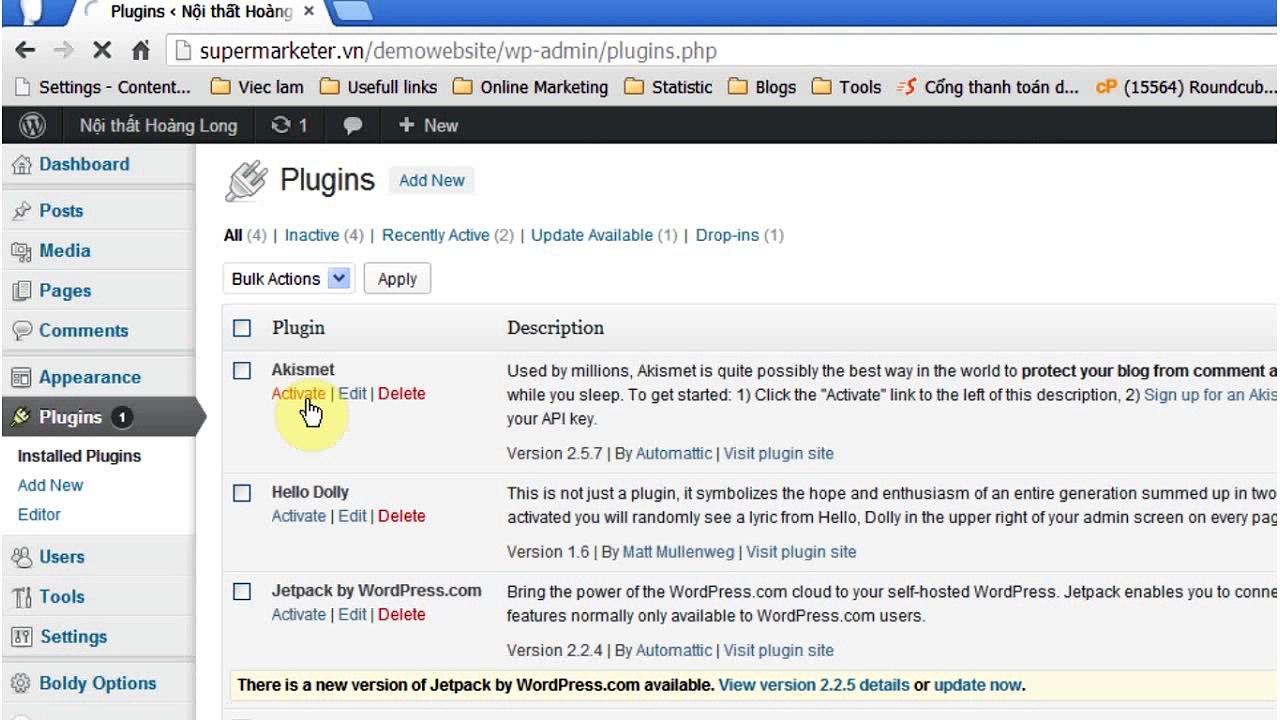
Task: Show the Update Available filter
Action: tap(592, 235)
